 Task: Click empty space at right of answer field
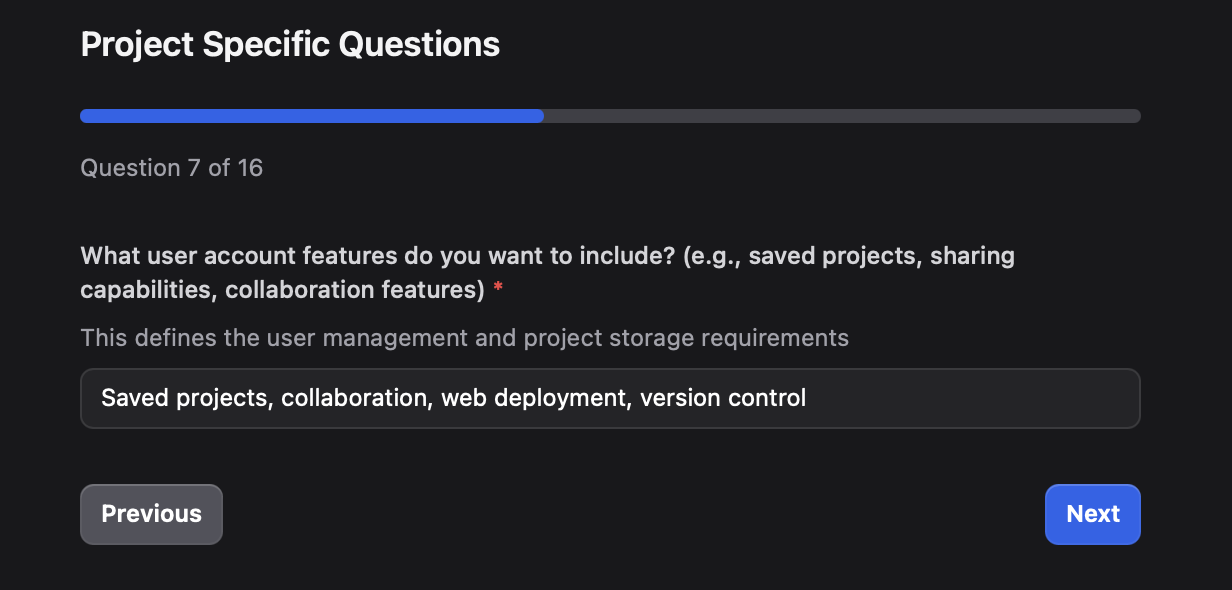coord(980,398)
